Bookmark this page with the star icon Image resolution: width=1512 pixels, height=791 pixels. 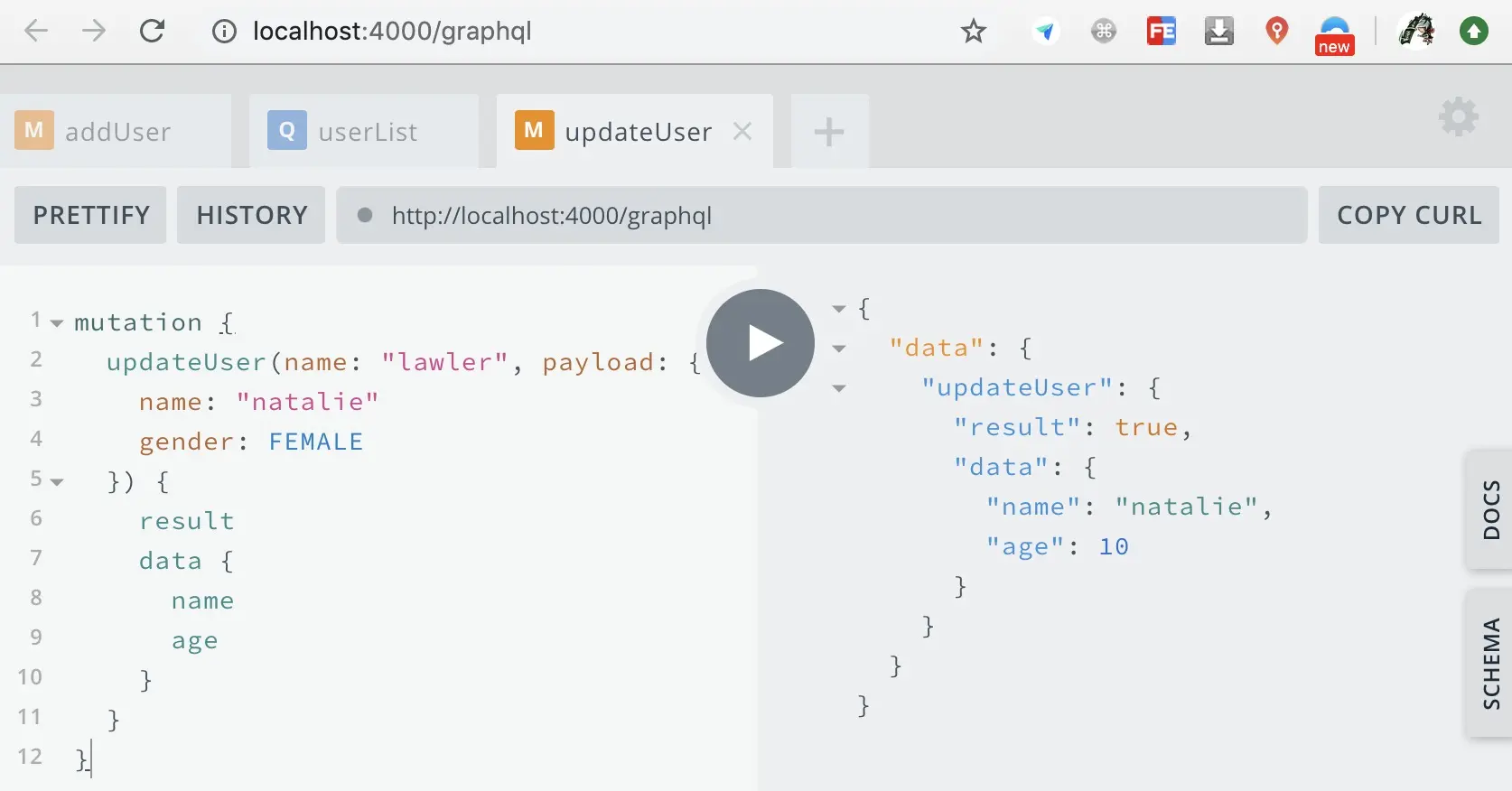tap(974, 32)
